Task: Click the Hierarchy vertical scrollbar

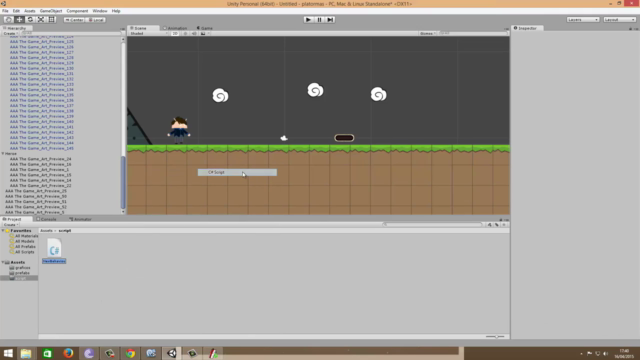Action: (123, 182)
